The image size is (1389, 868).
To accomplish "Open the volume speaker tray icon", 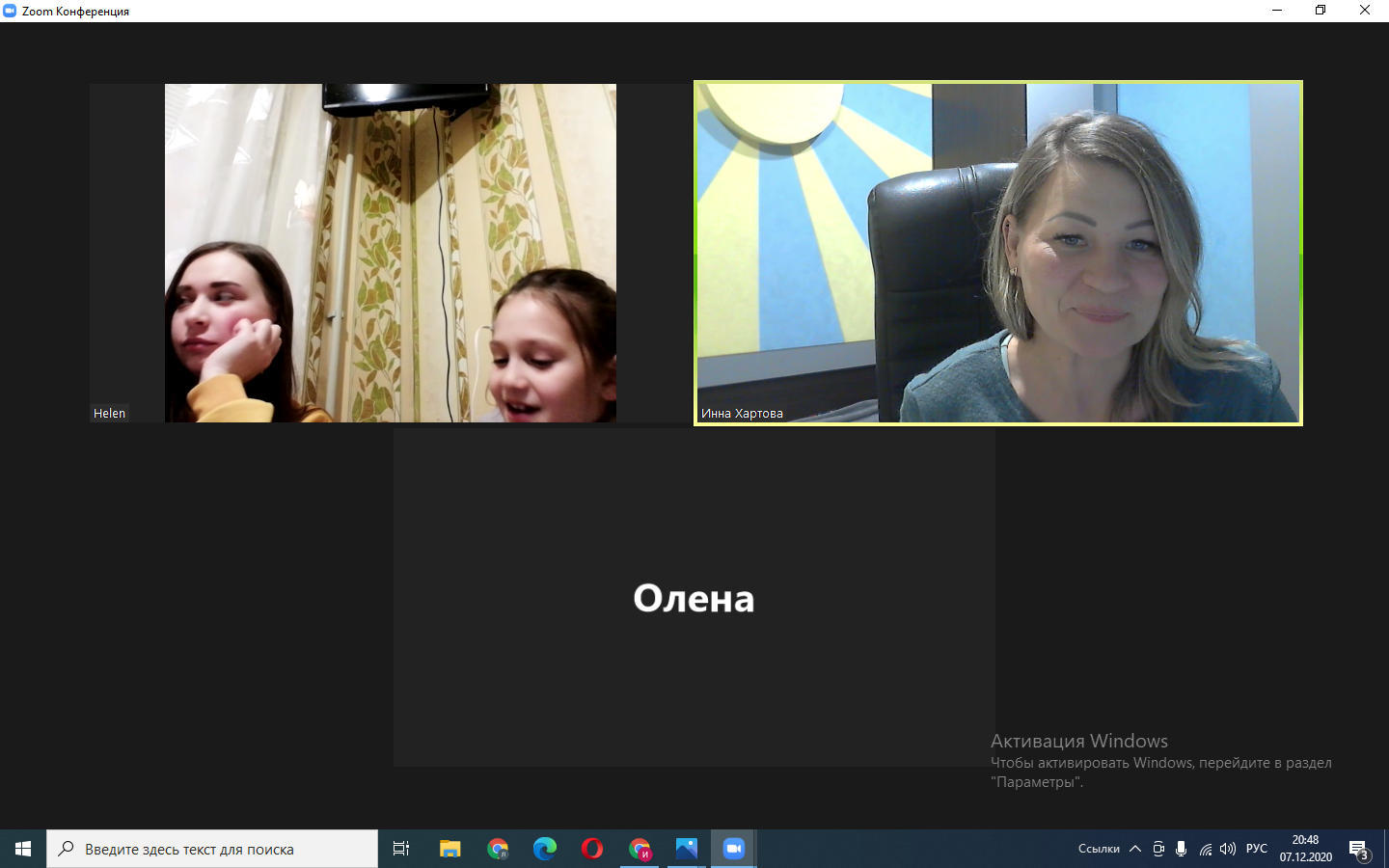I will pos(1228,849).
